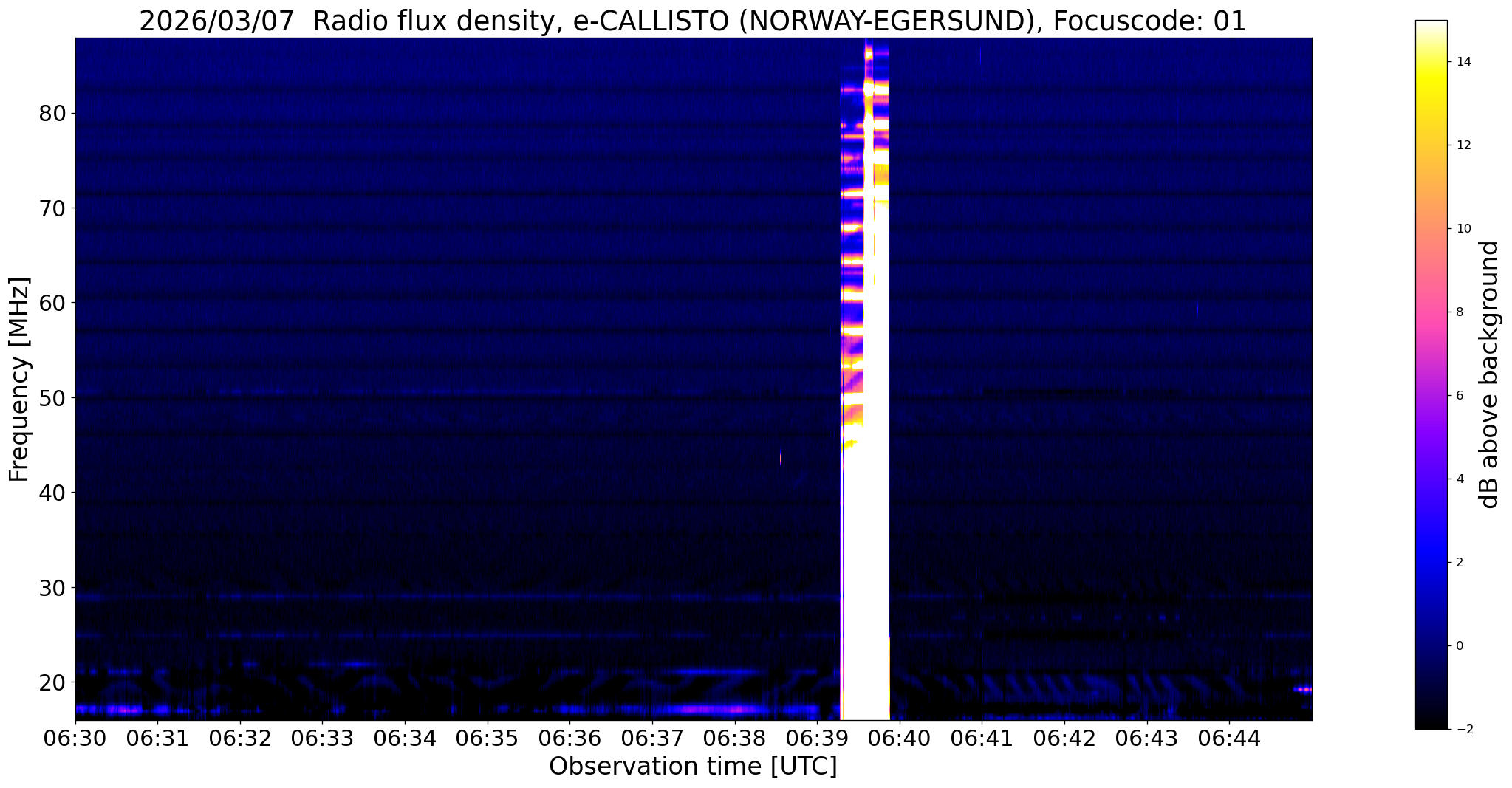Screen dimensions: 1512x788
Task: Click the pink spot at 19 MHz near 06:45
Action: [x=1304, y=690]
